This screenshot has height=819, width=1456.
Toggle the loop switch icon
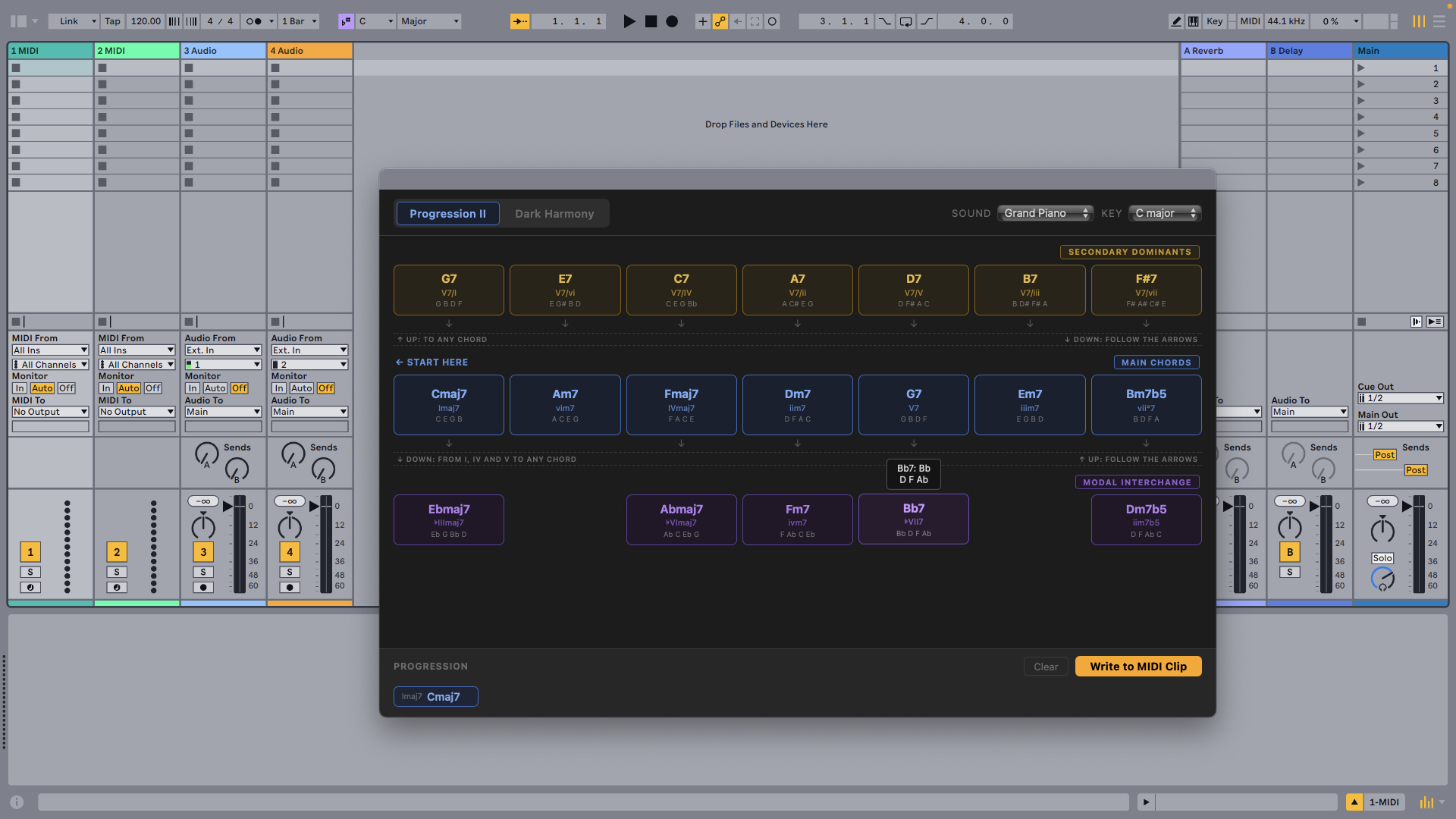tap(905, 21)
